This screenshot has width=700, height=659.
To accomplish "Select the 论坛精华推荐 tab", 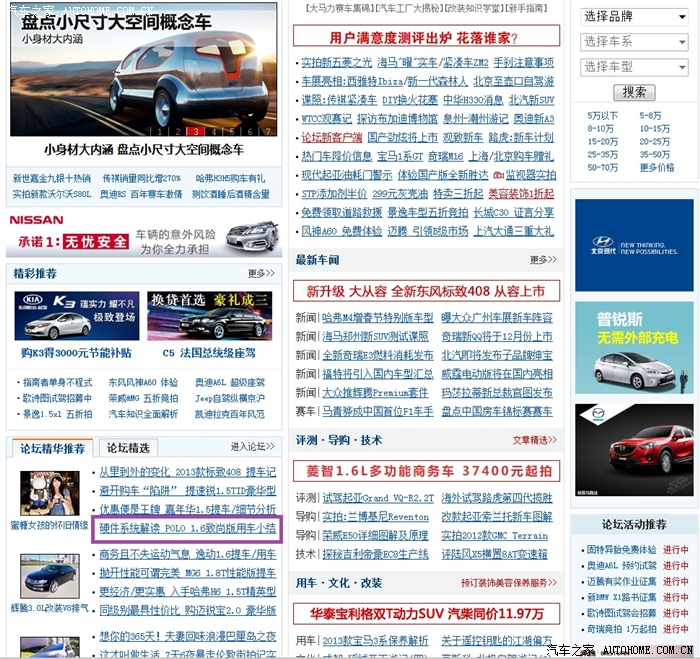I will point(53,448).
